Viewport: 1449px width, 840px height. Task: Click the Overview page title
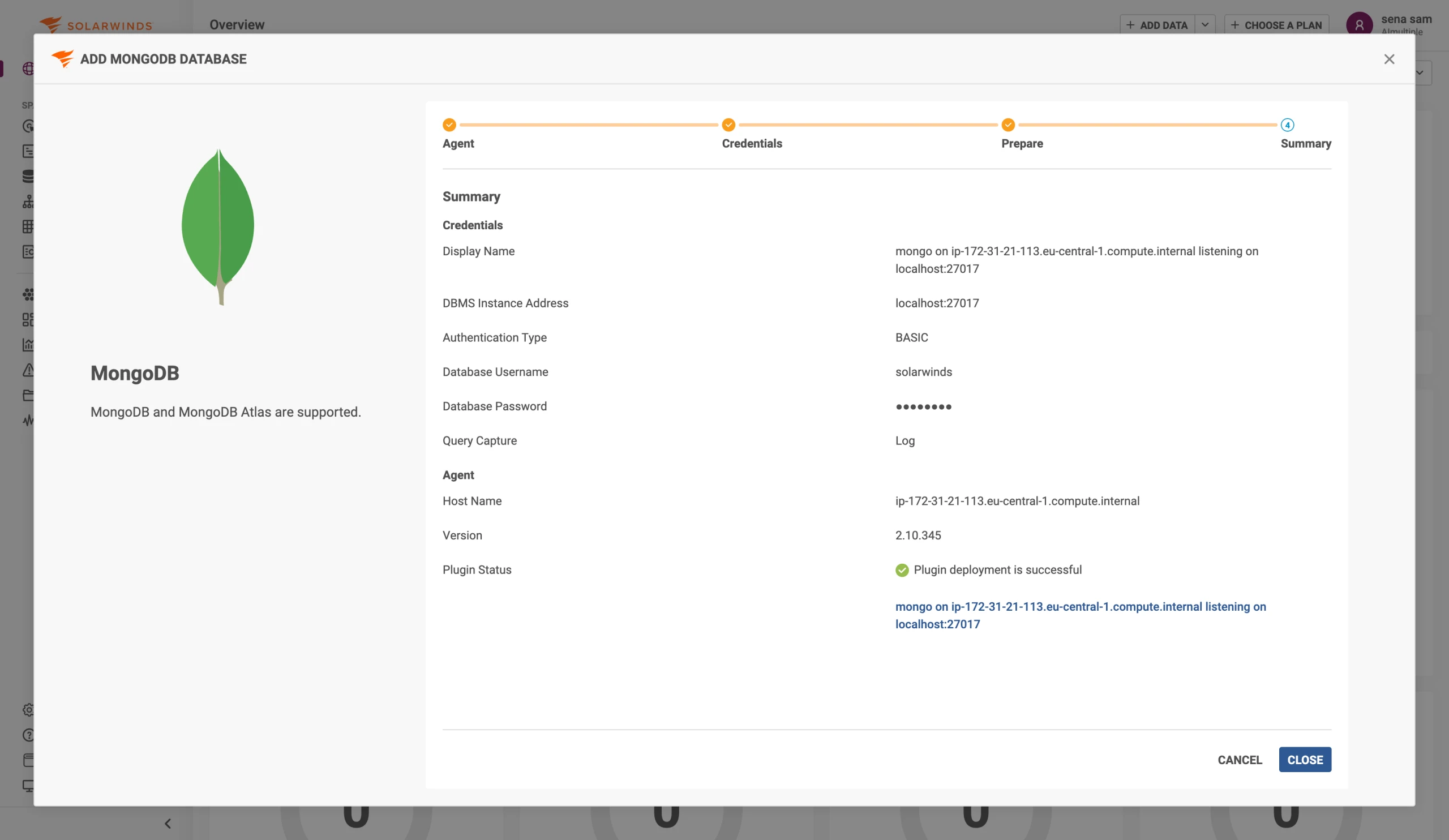237,25
